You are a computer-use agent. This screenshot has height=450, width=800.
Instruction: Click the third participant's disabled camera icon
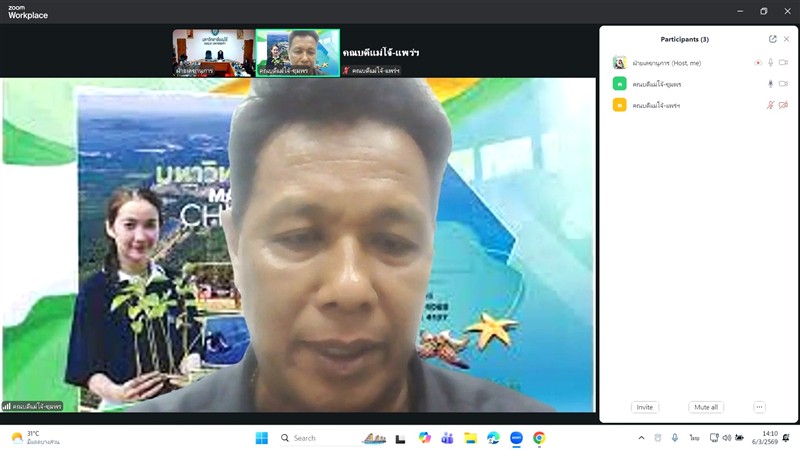(783, 105)
